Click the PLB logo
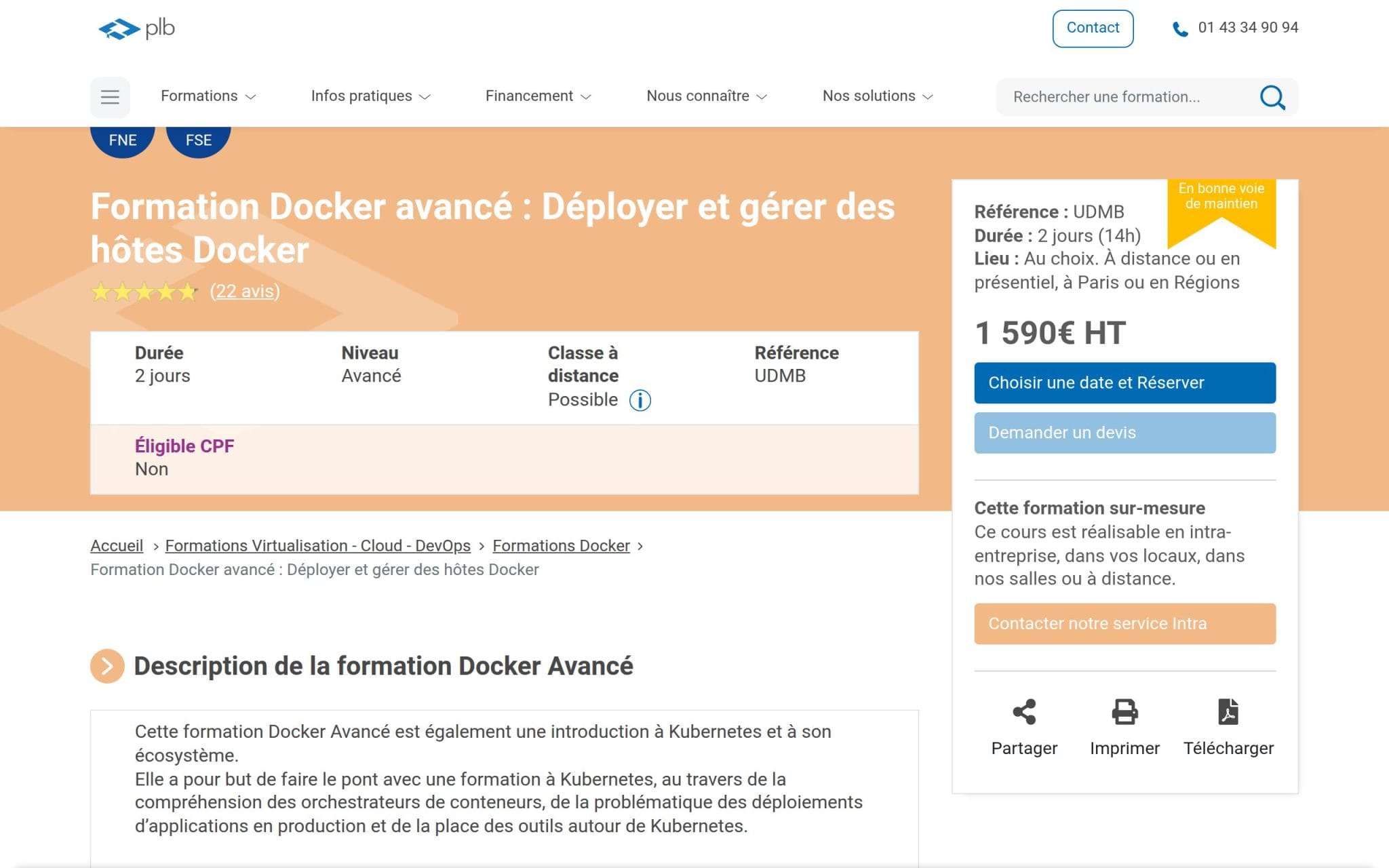The width and height of the screenshot is (1389, 868). pos(136,28)
